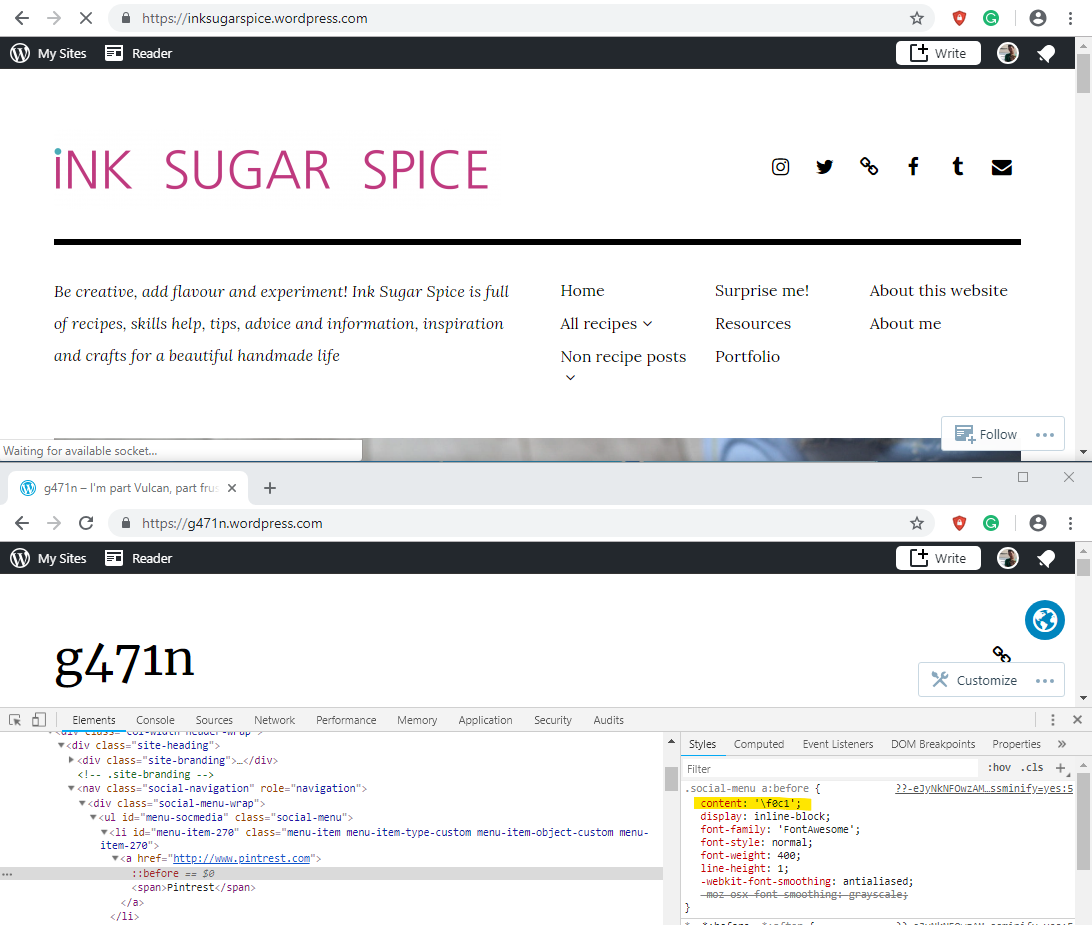Open Chrome profile icon in top window
Viewport: 1092px width, 925px height.
tap(1038, 18)
